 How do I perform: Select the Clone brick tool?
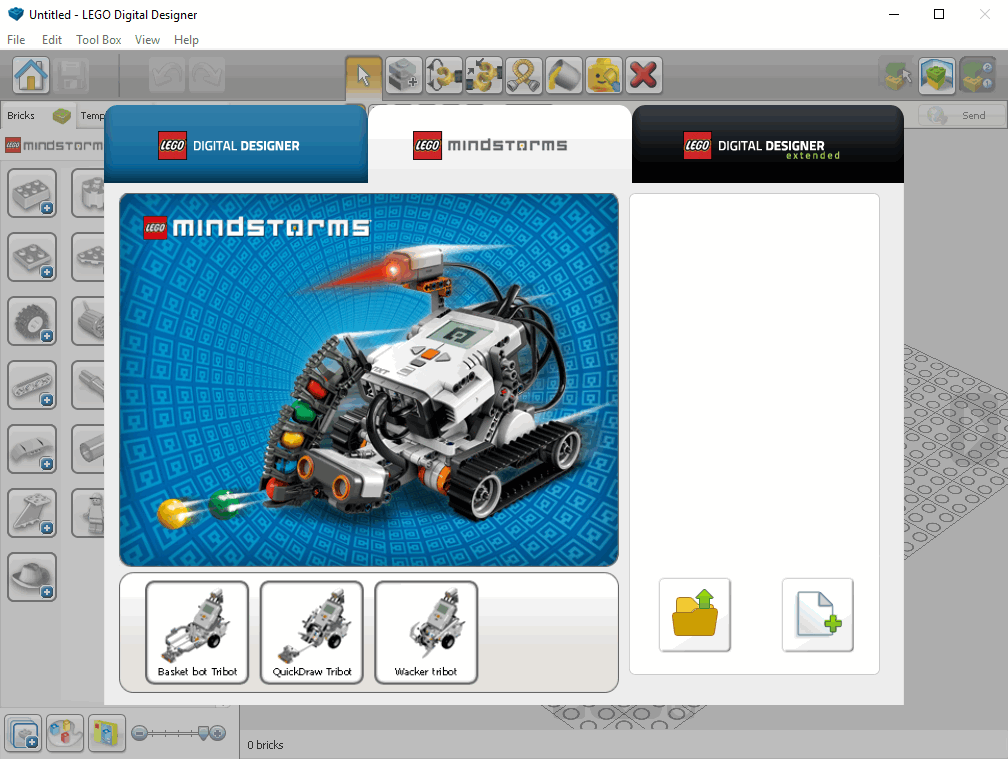404,75
